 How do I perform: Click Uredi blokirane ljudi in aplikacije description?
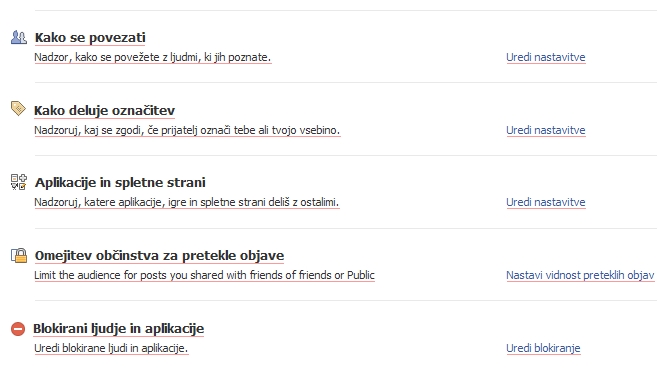tap(111, 348)
